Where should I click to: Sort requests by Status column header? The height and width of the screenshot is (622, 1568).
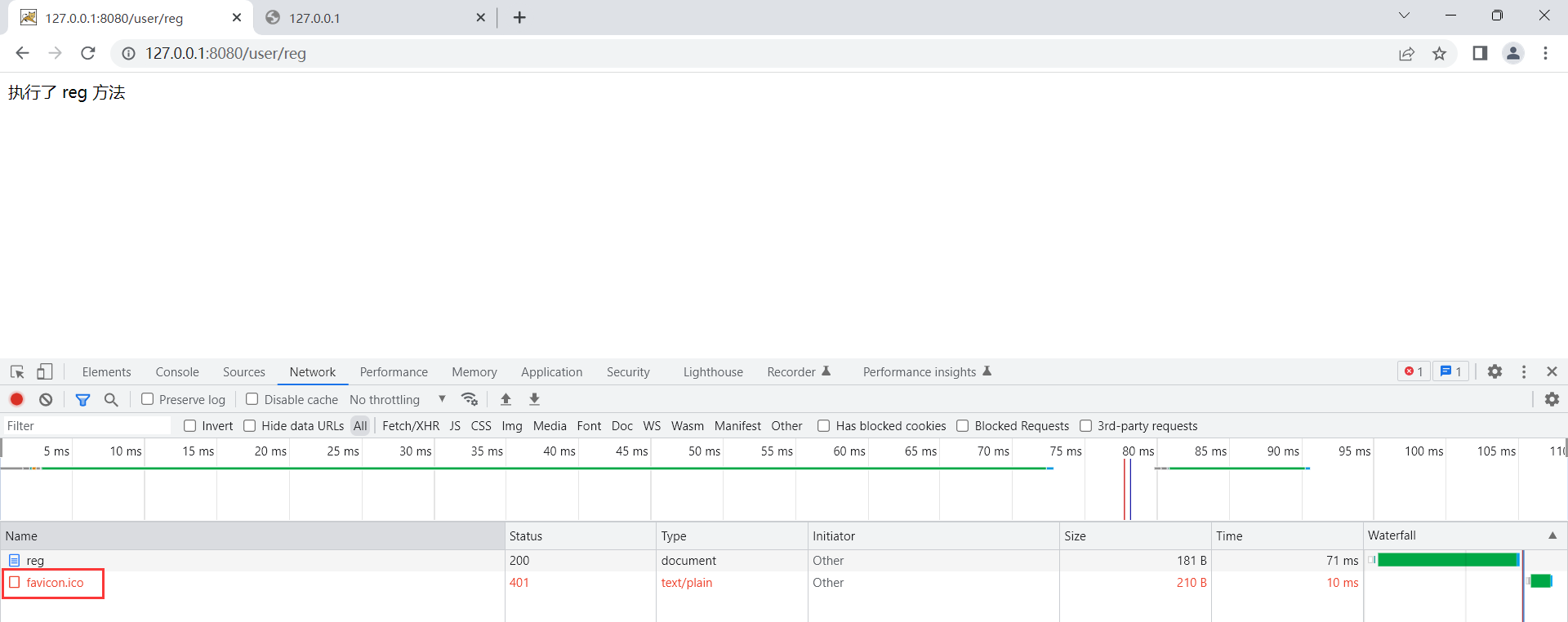(x=581, y=535)
